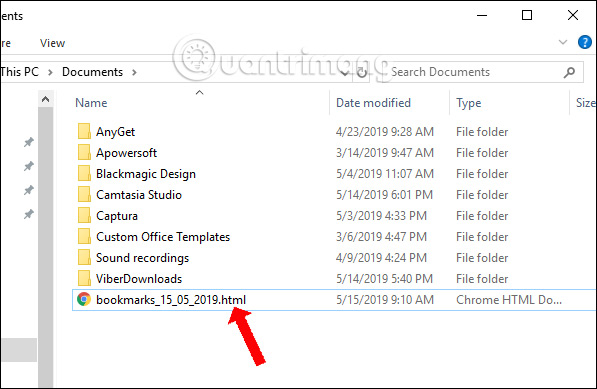The image size is (597, 389).
Task: Close the Documents window
Action: [573, 15]
